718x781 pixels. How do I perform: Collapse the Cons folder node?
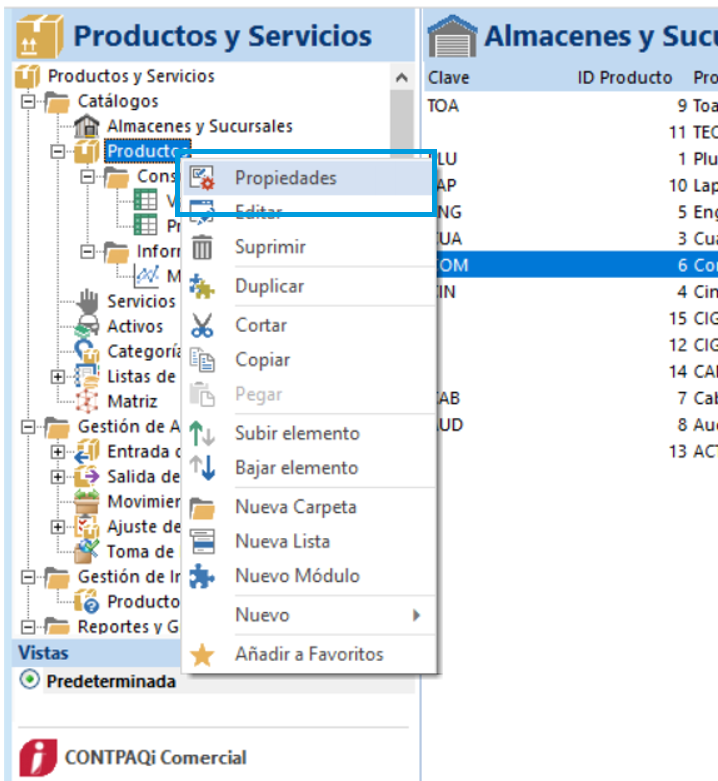point(88,176)
